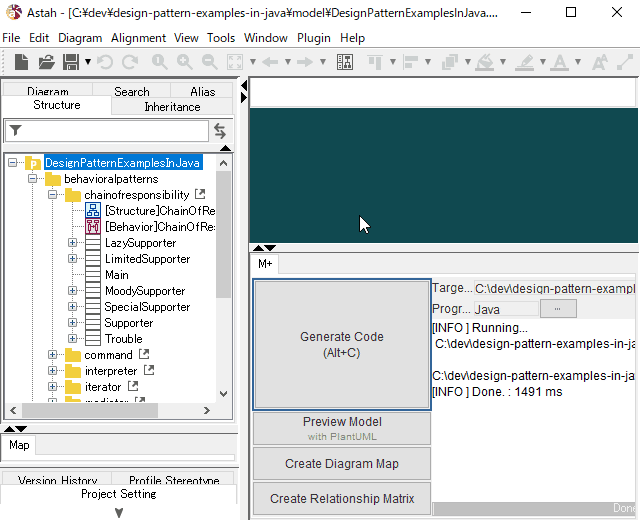Screen dimensions: 640x520
Task: Click the external link icon beside chainofresponsibility
Action: (200, 194)
